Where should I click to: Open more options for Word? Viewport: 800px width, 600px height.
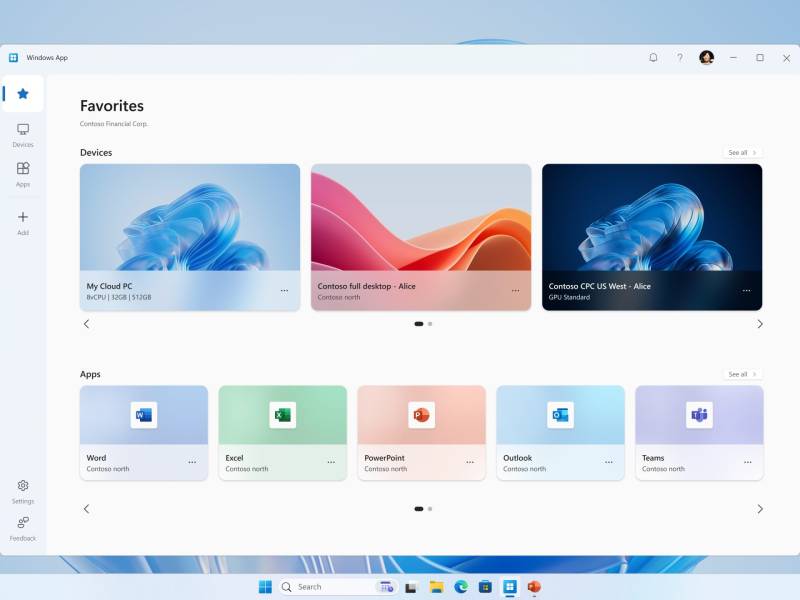point(192,462)
